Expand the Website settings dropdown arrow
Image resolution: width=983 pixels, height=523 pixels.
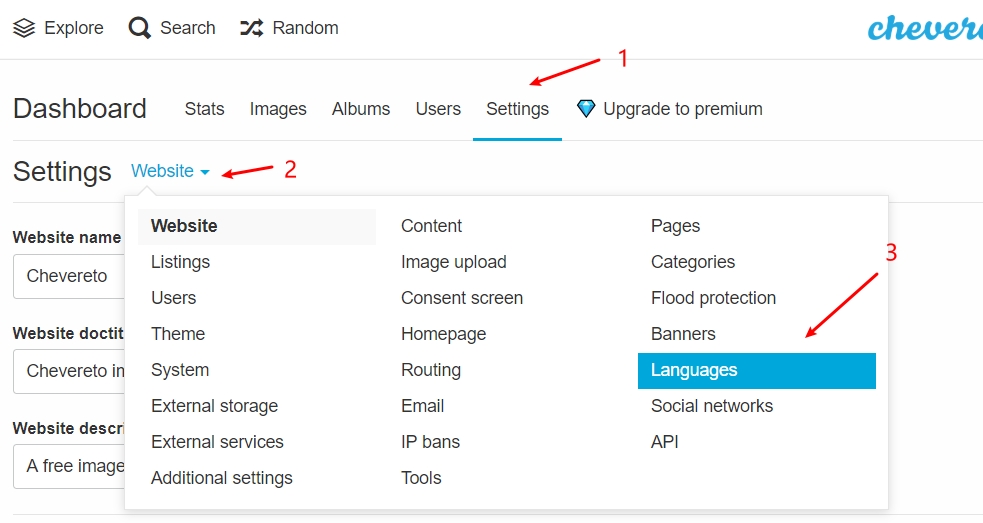[x=204, y=172]
